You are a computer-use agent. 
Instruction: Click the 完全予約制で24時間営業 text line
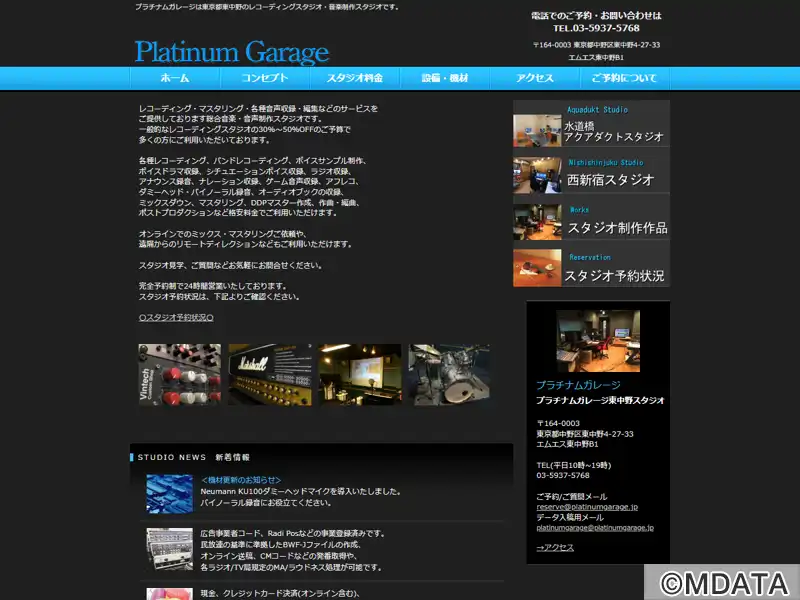(x=213, y=286)
